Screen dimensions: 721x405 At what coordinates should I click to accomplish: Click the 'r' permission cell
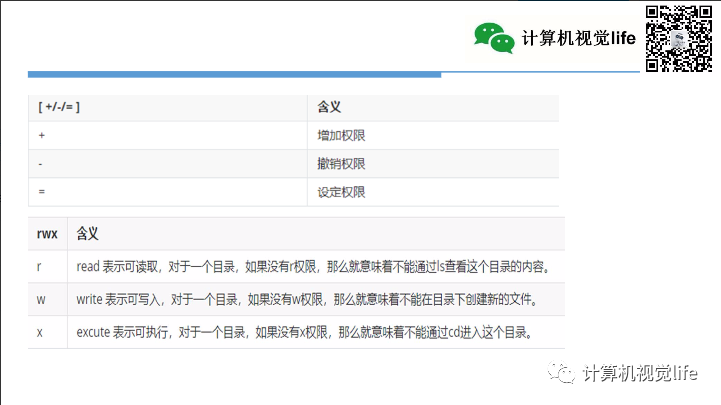(47, 267)
